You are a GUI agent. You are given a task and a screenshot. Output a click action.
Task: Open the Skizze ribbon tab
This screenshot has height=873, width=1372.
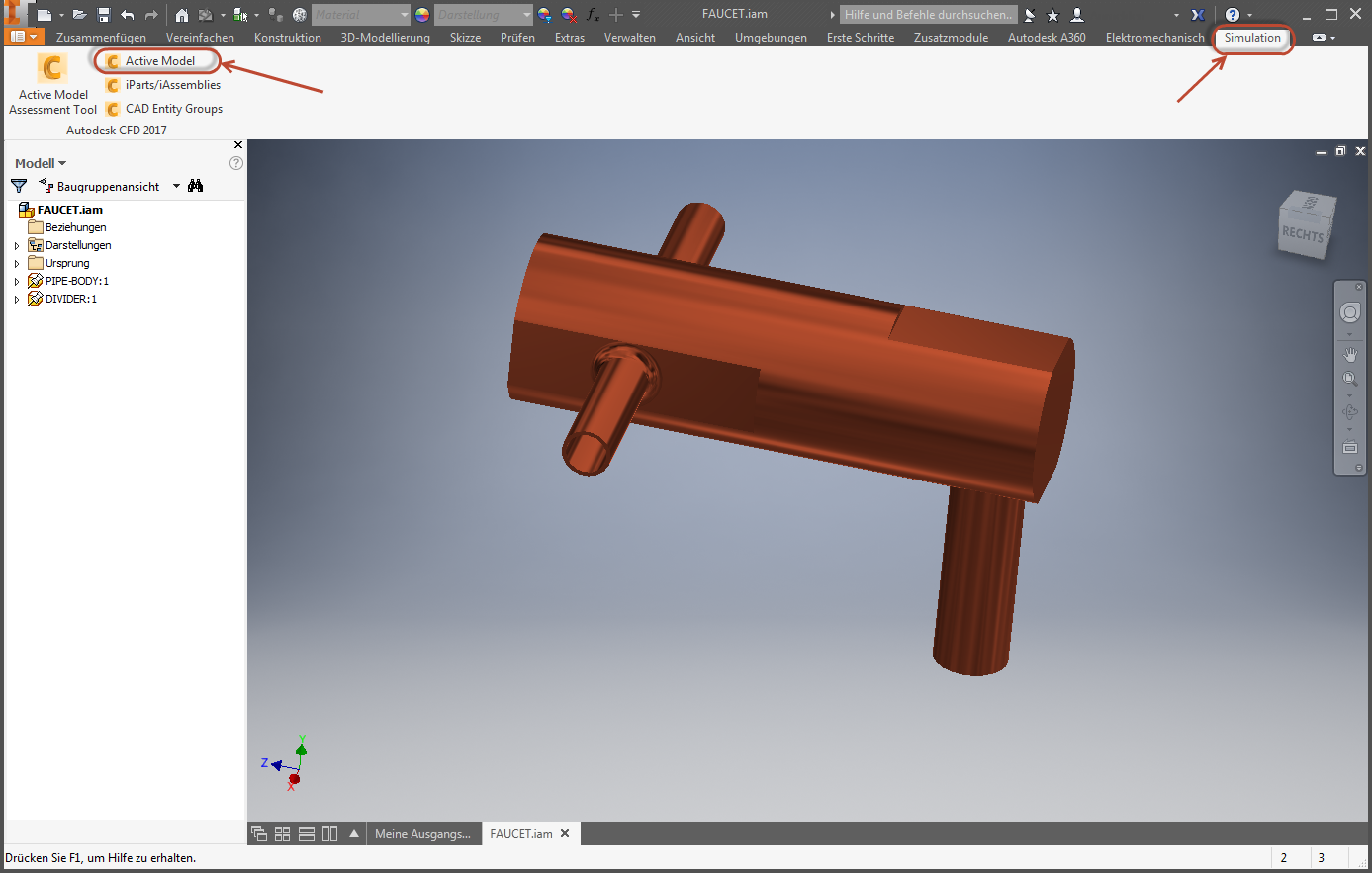point(465,38)
